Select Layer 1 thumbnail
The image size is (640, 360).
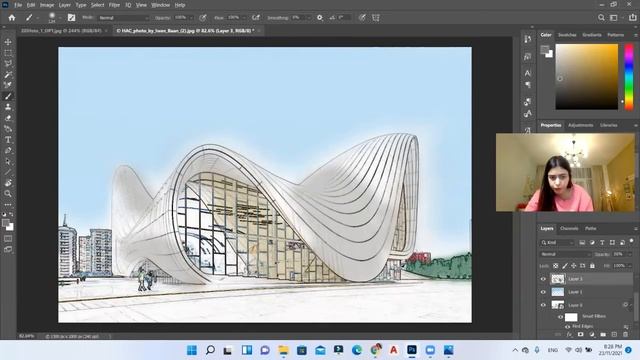pyautogui.click(x=558, y=292)
